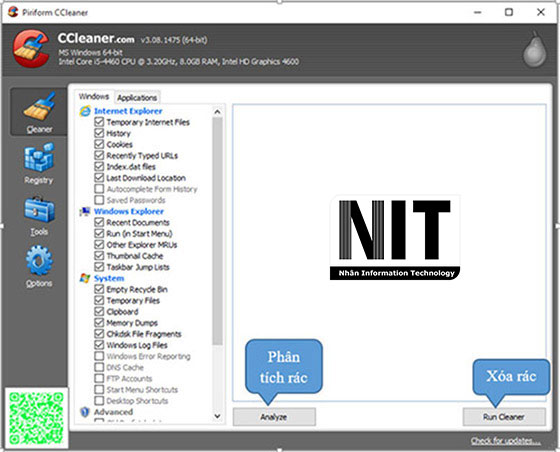Toggle Run (in Start Menu) checkbox
This screenshot has width=560, height=452.
pyautogui.click(x=99, y=233)
